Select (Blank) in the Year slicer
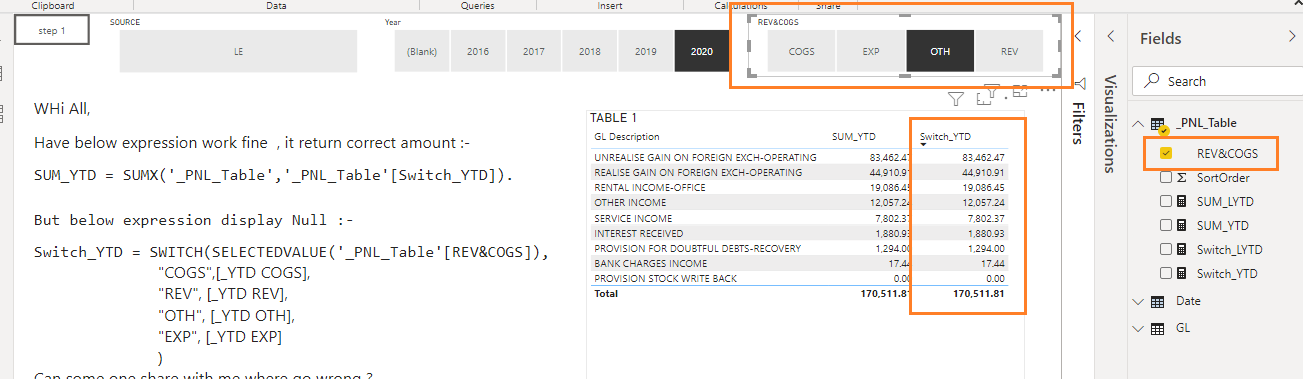This screenshot has width=1303, height=379. tap(422, 50)
